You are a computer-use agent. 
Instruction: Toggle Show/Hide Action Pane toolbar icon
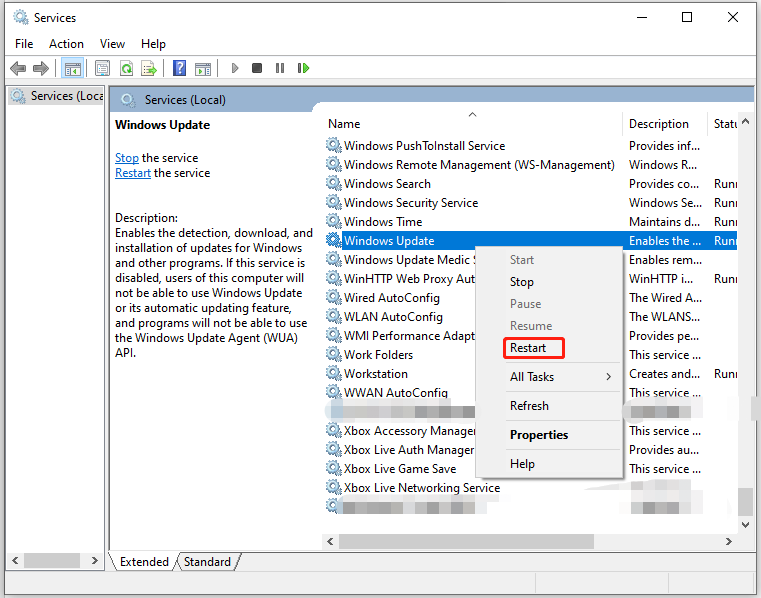point(203,68)
